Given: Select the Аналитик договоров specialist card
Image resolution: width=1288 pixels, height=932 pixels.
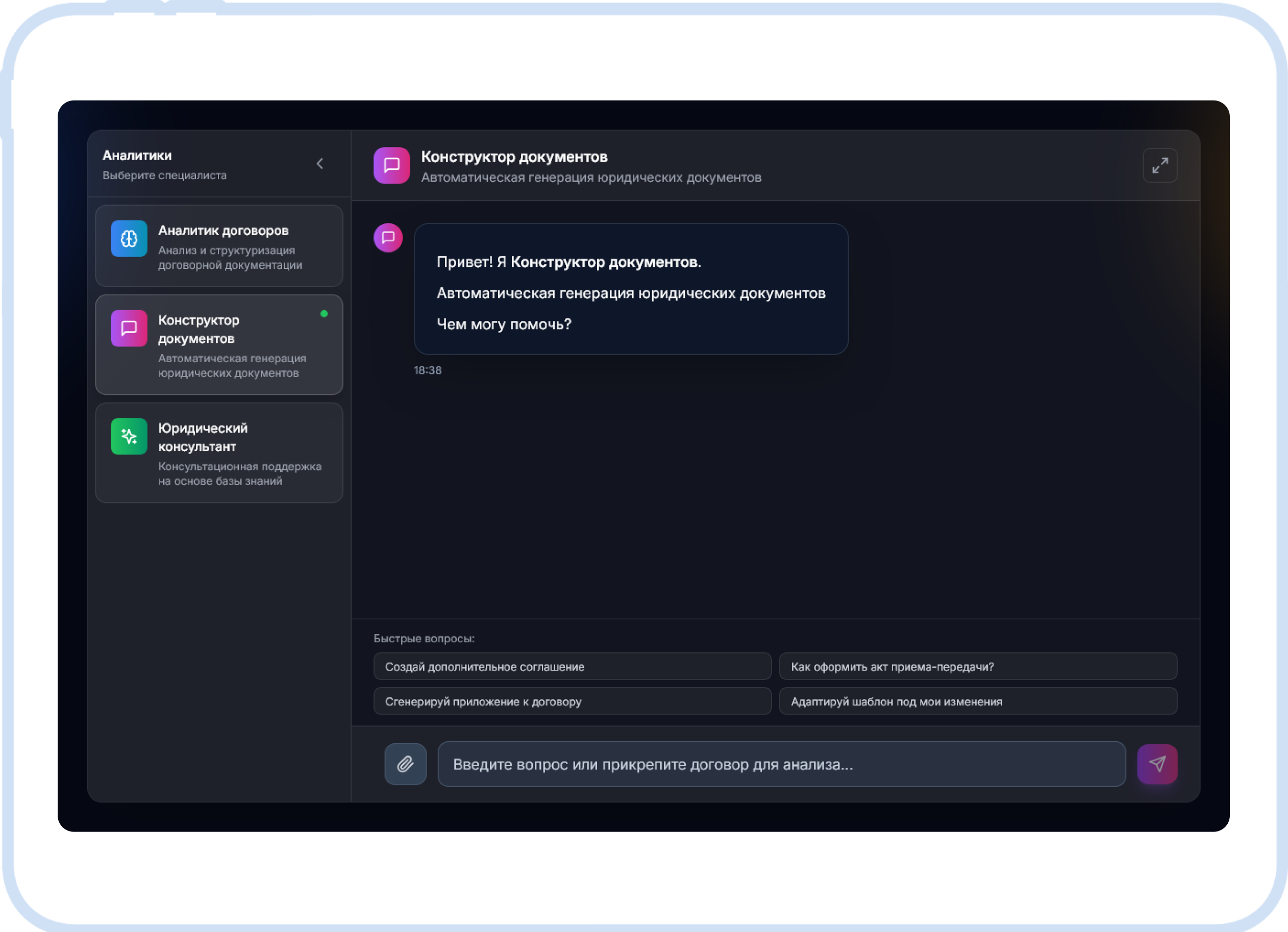Looking at the screenshot, I should [219, 246].
